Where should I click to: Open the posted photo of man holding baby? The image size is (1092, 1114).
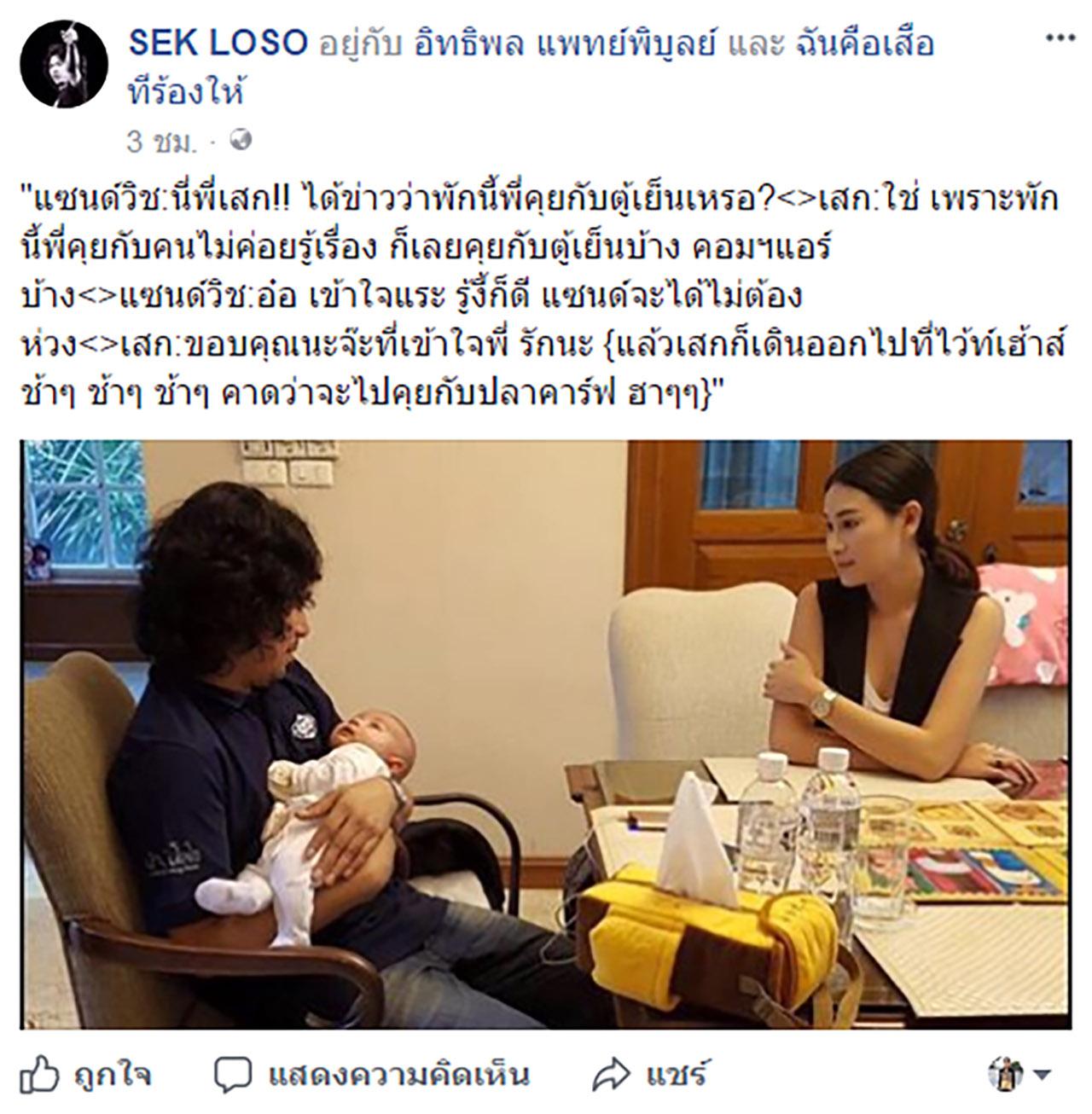click(545, 734)
